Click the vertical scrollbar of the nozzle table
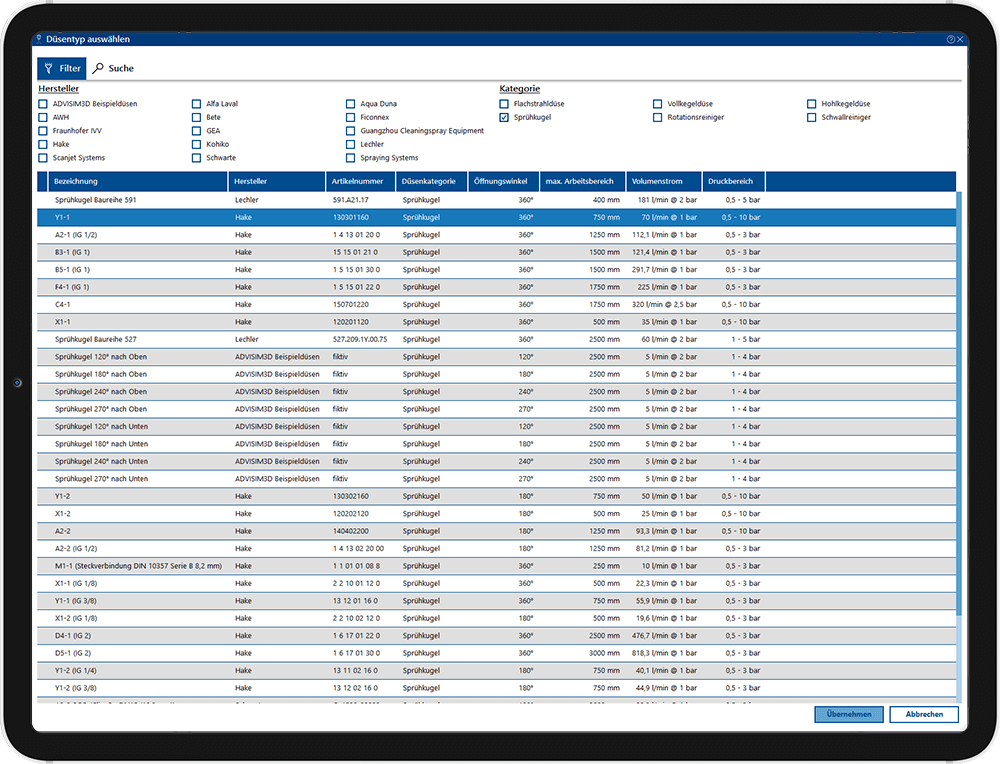1000x764 pixels. click(959, 402)
